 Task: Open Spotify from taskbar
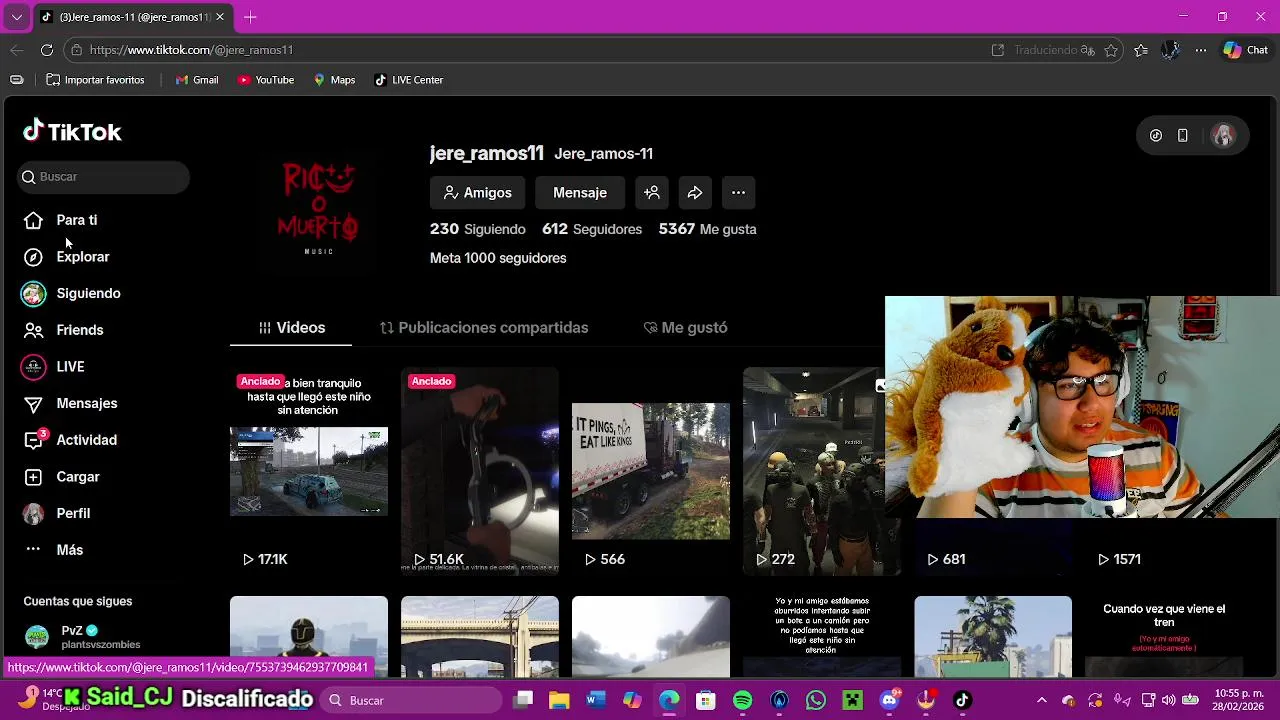tap(742, 700)
